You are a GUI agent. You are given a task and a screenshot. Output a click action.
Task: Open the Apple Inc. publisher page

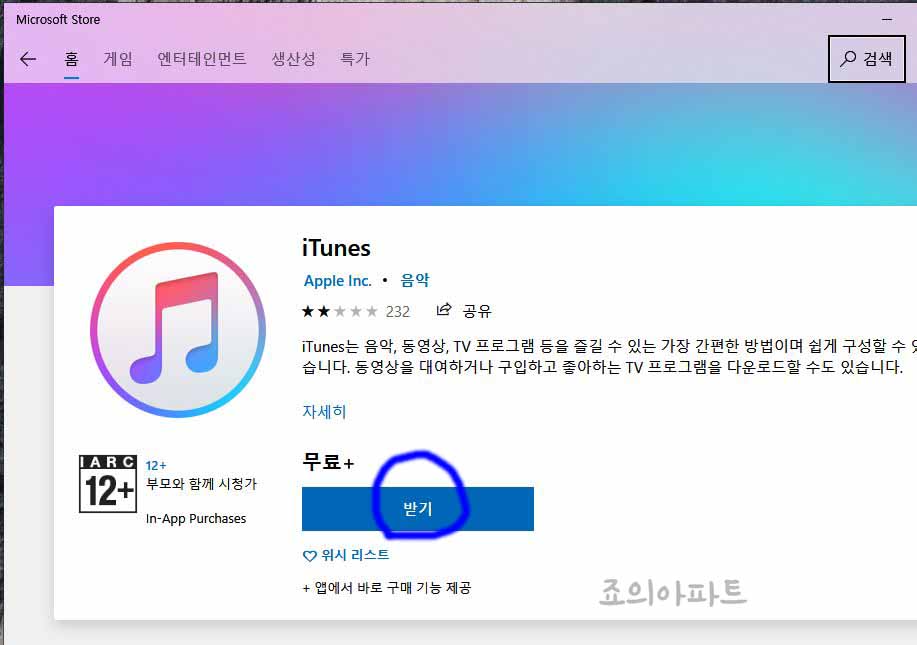pyautogui.click(x=337, y=281)
